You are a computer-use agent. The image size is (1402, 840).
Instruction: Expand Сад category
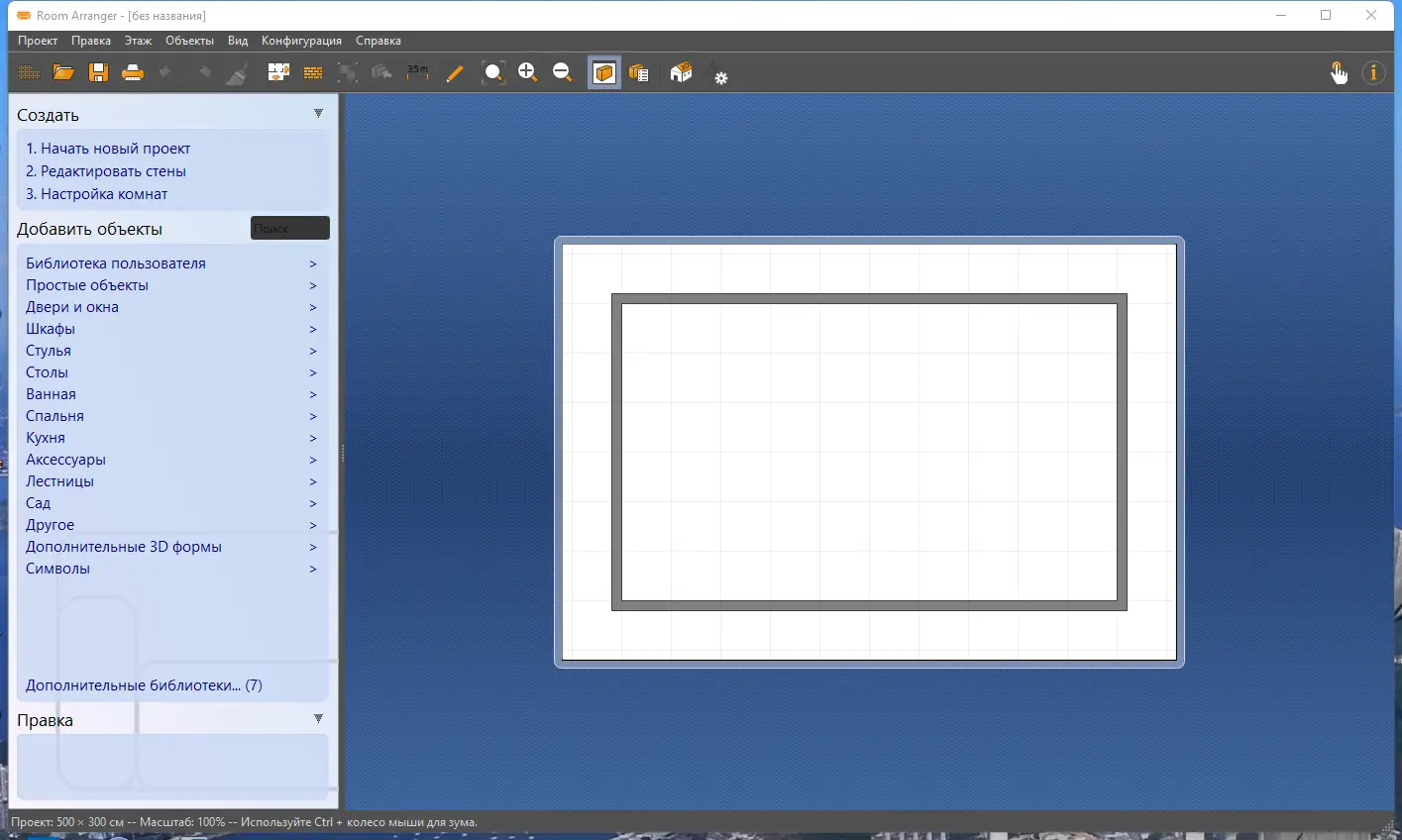click(171, 503)
